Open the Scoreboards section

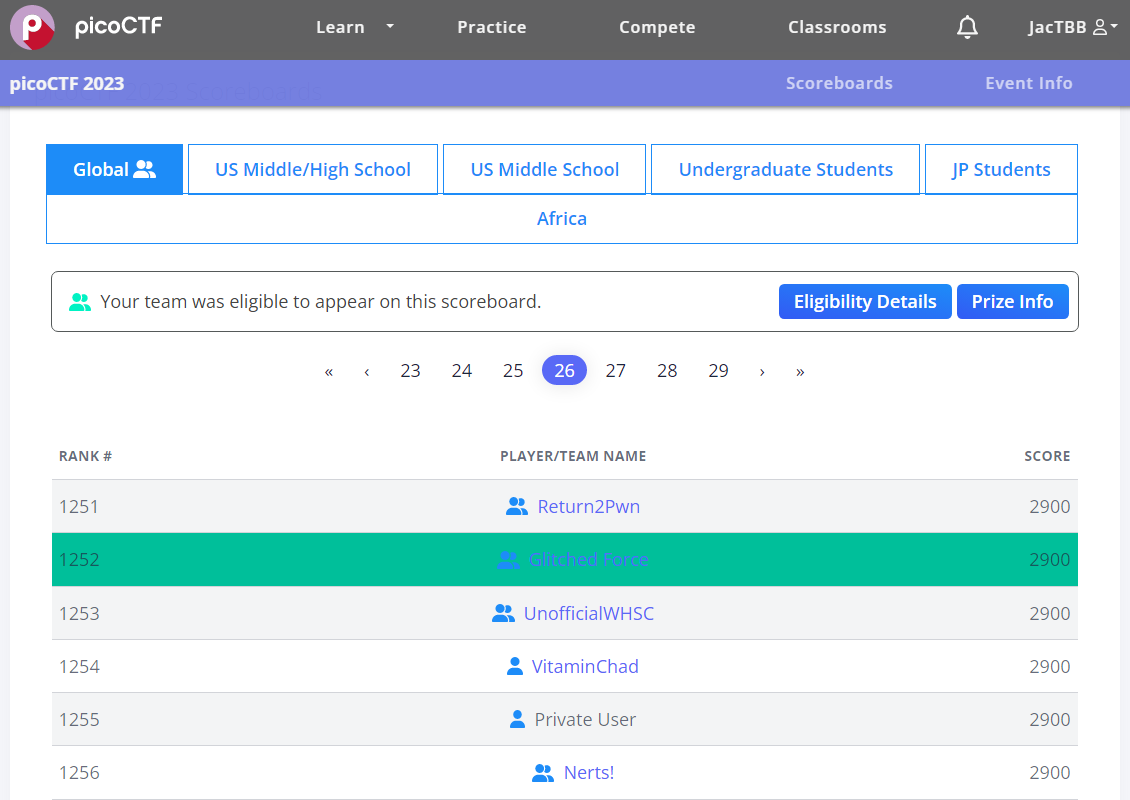[x=839, y=84]
